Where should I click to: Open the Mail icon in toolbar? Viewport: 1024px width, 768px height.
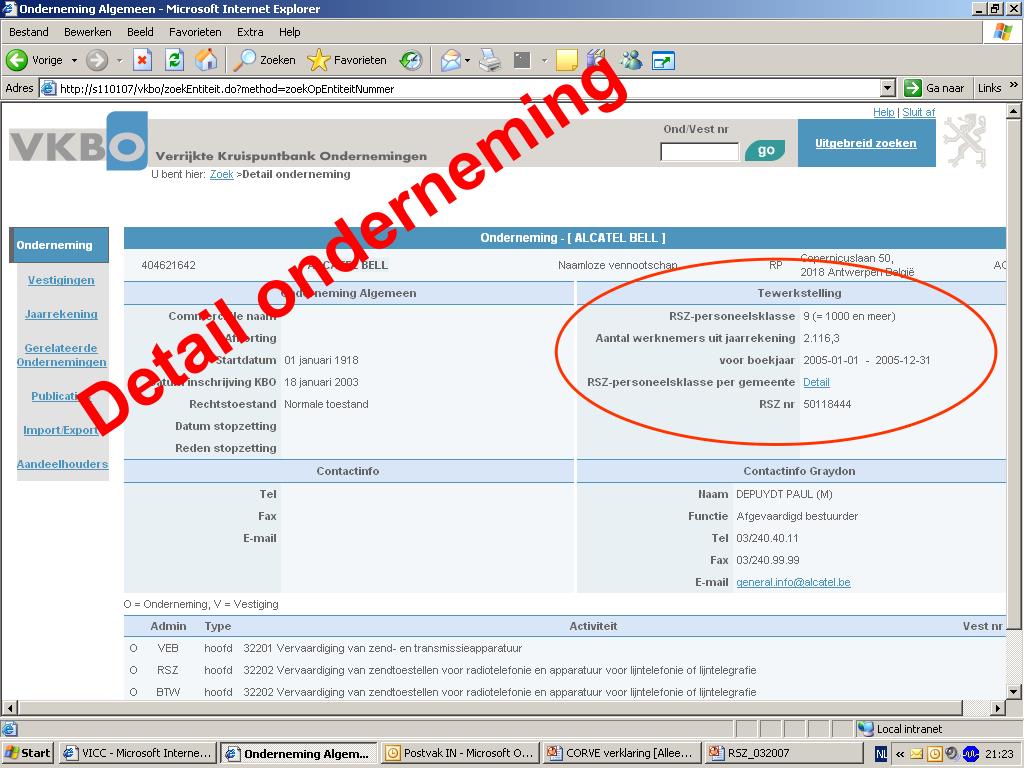(x=450, y=60)
